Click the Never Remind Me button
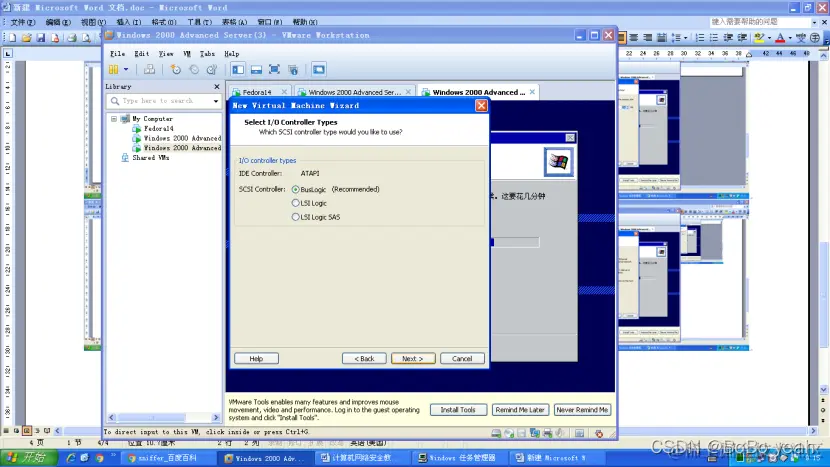 click(x=582, y=409)
